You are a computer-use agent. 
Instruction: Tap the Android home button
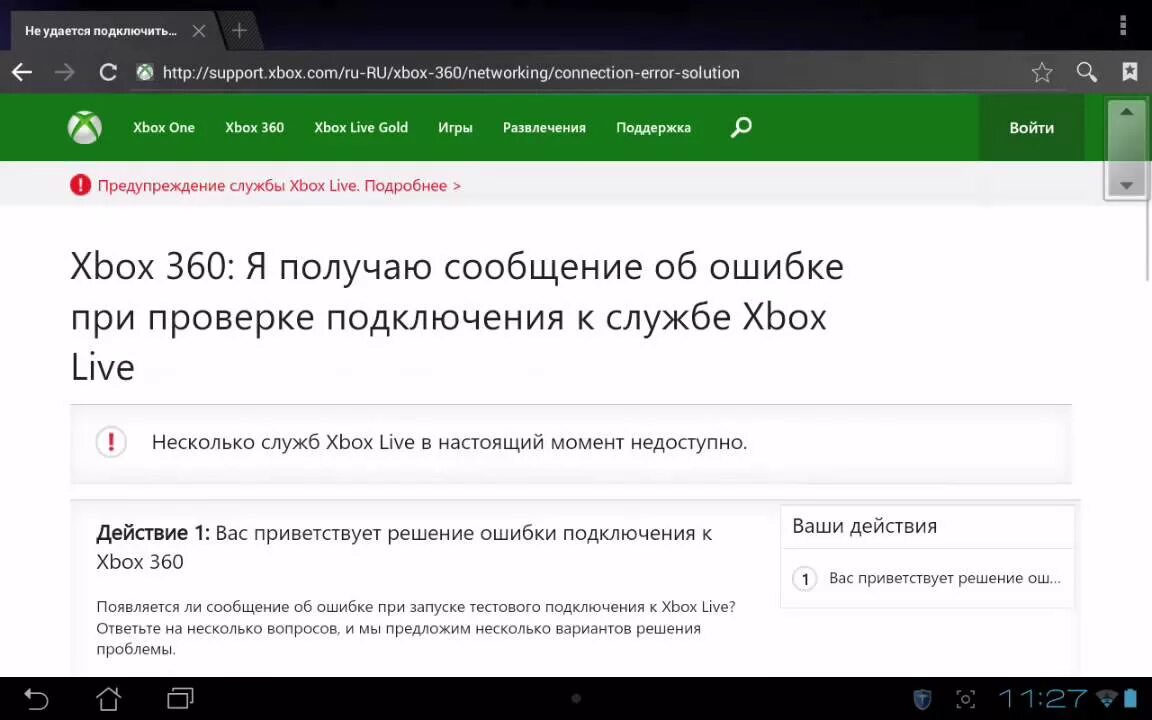(x=108, y=699)
